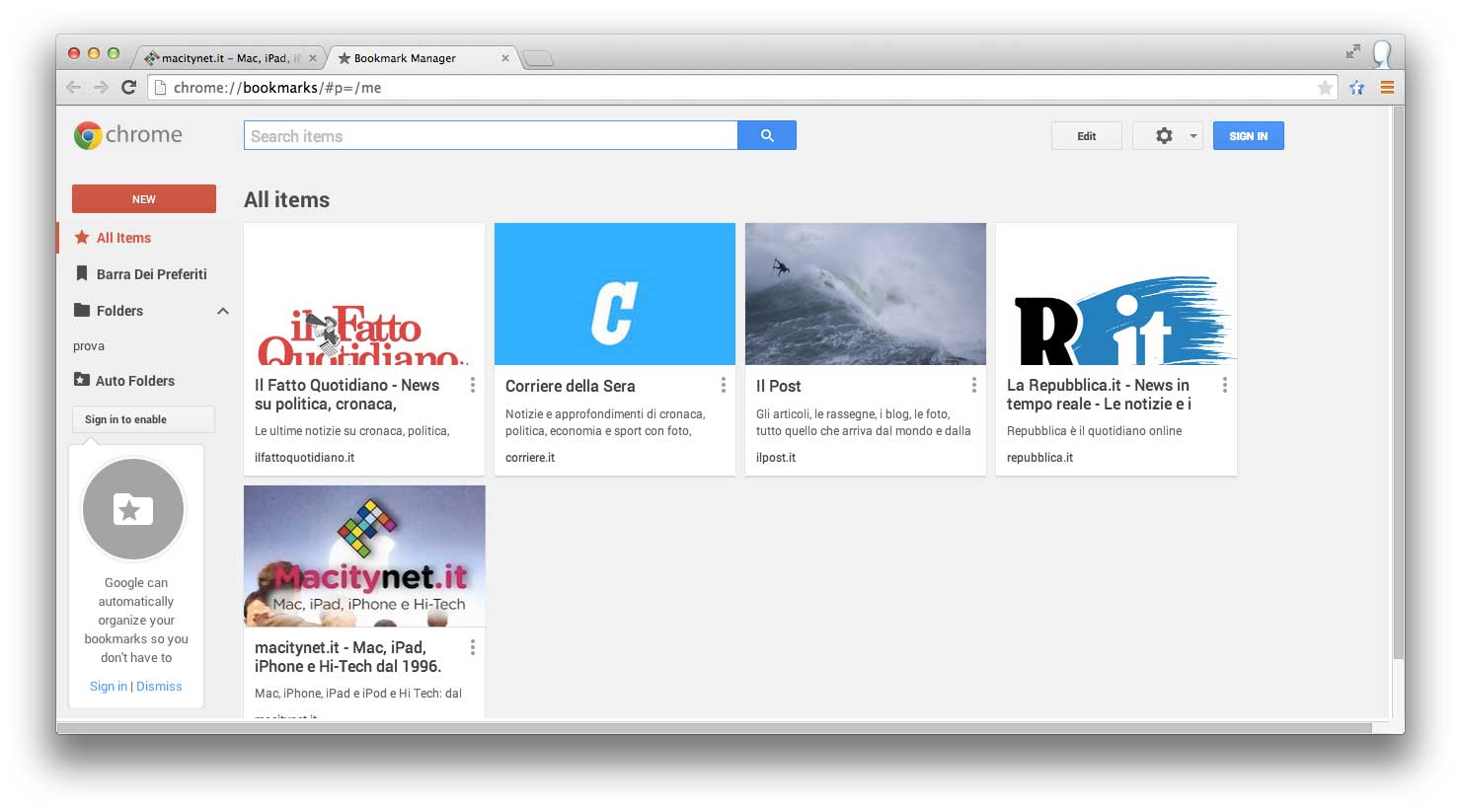Collapse the Folders section chevron

pos(223,311)
